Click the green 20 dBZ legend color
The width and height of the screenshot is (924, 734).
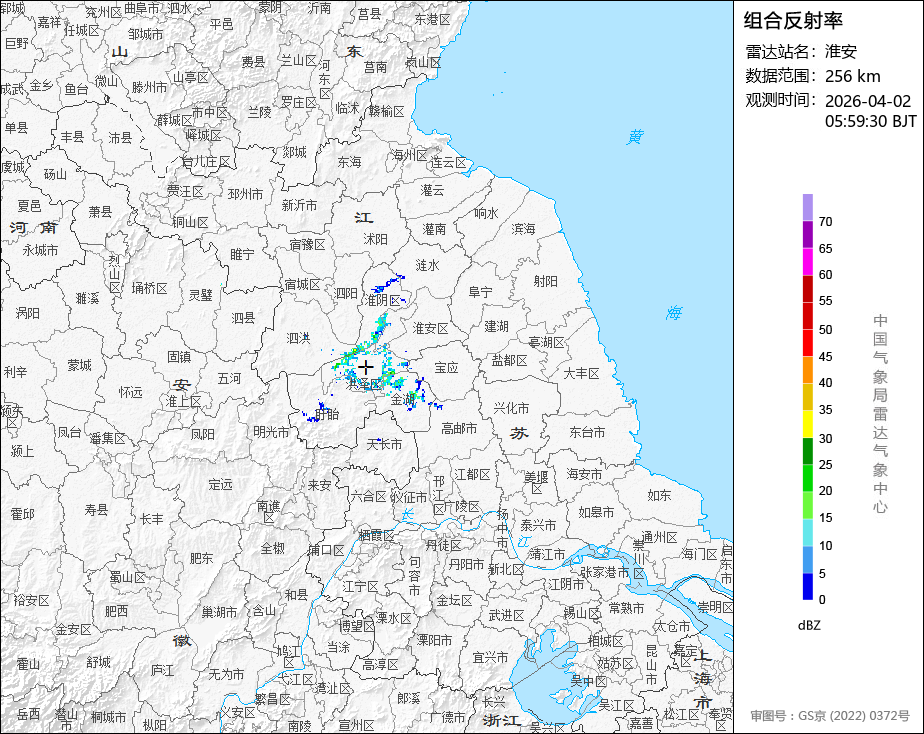pyautogui.click(x=807, y=478)
